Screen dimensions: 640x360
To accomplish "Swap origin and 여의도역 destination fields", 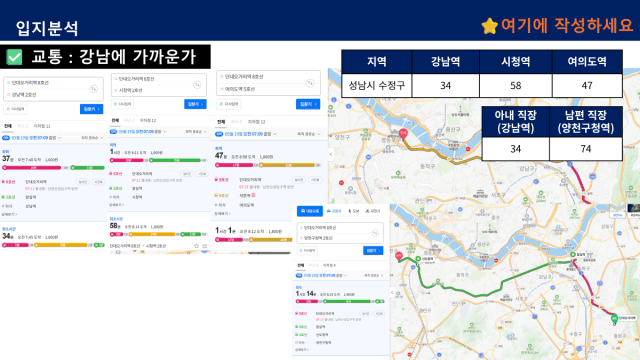I will tap(310, 83).
